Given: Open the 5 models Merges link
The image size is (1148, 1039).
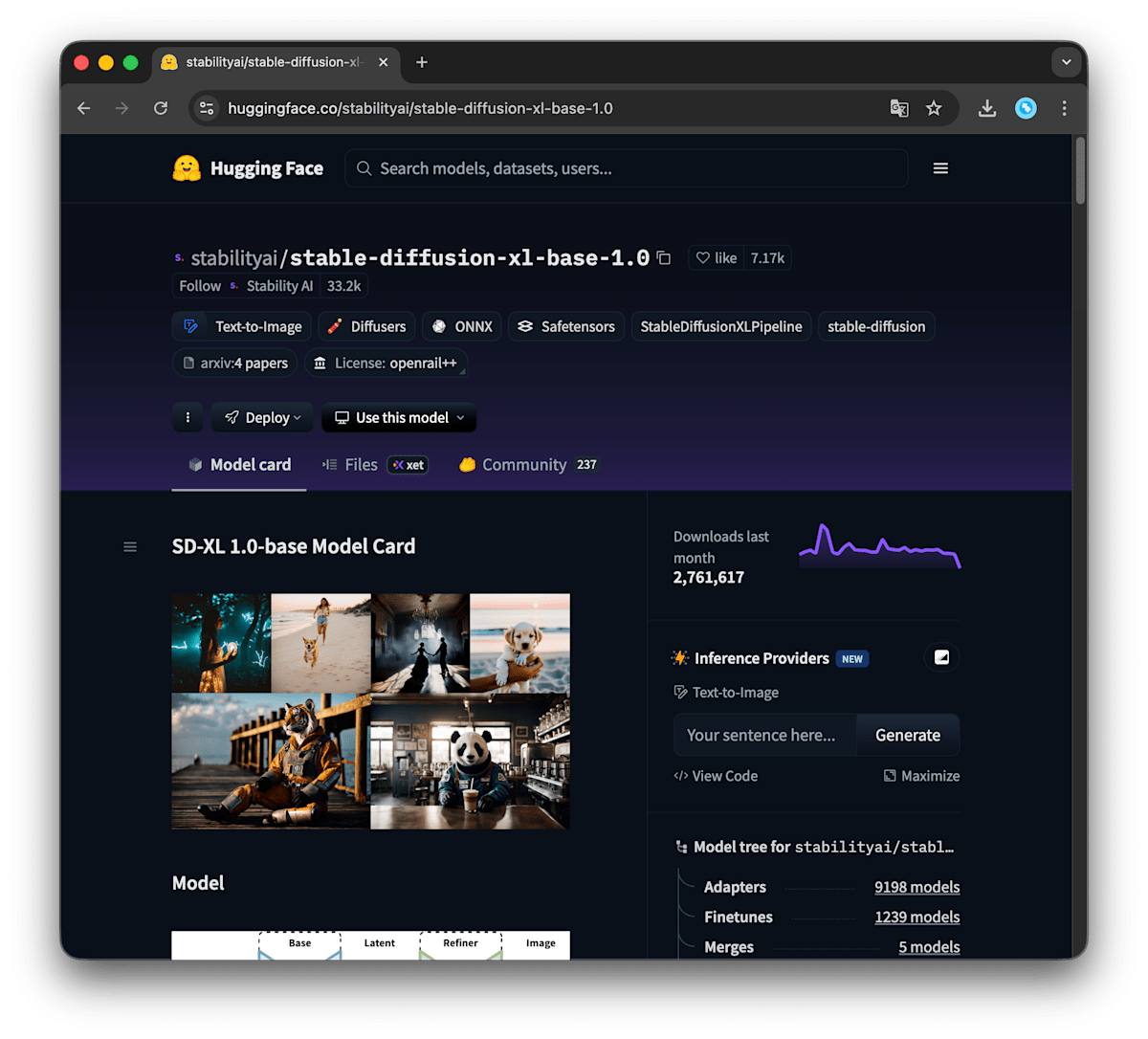Looking at the screenshot, I should click(x=929, y=947).
